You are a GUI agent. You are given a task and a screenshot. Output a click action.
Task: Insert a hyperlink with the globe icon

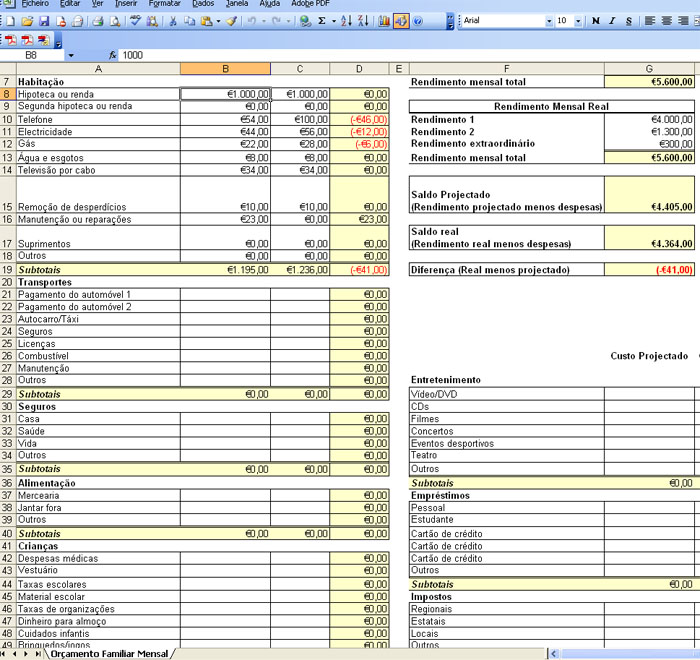tap(305, 21)
